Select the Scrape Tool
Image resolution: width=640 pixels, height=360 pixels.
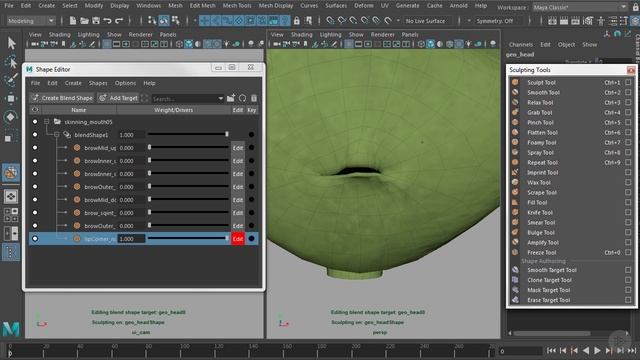pyautogui.click(x=542, y=192)
